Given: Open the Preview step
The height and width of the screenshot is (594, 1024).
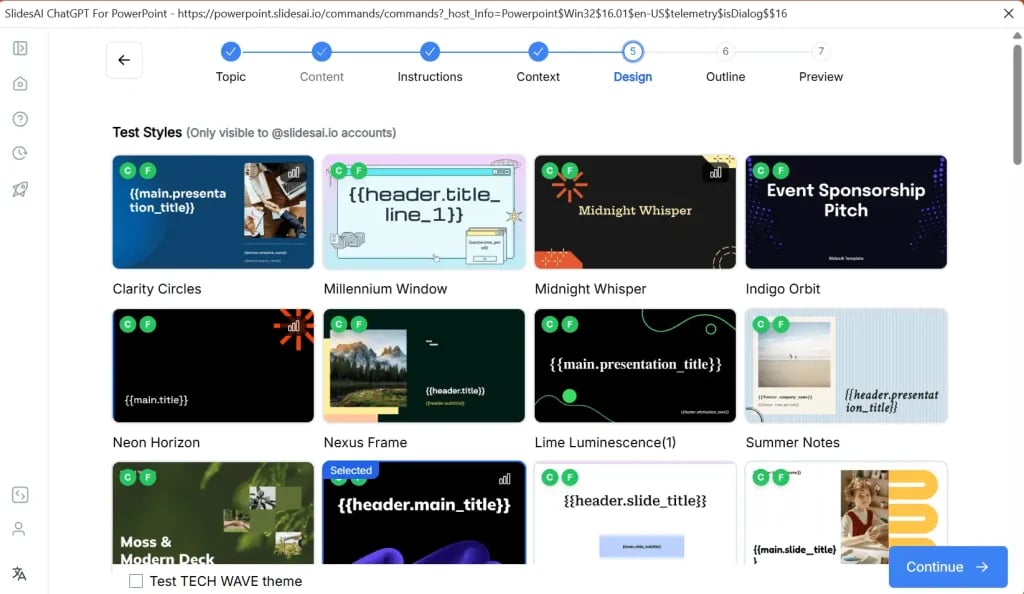Looking at the screenshot, I should coord(820,52).
